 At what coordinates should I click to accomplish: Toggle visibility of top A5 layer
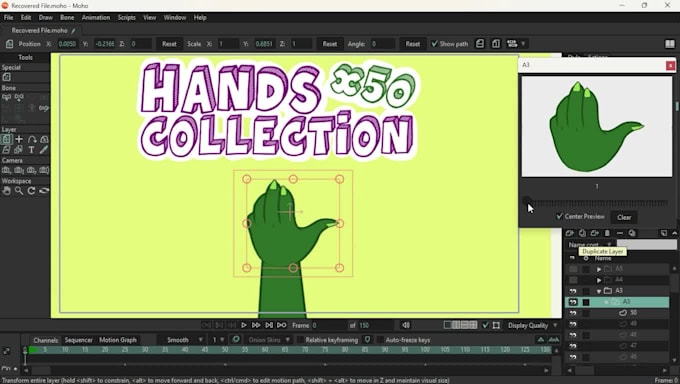tap(573, 269)
